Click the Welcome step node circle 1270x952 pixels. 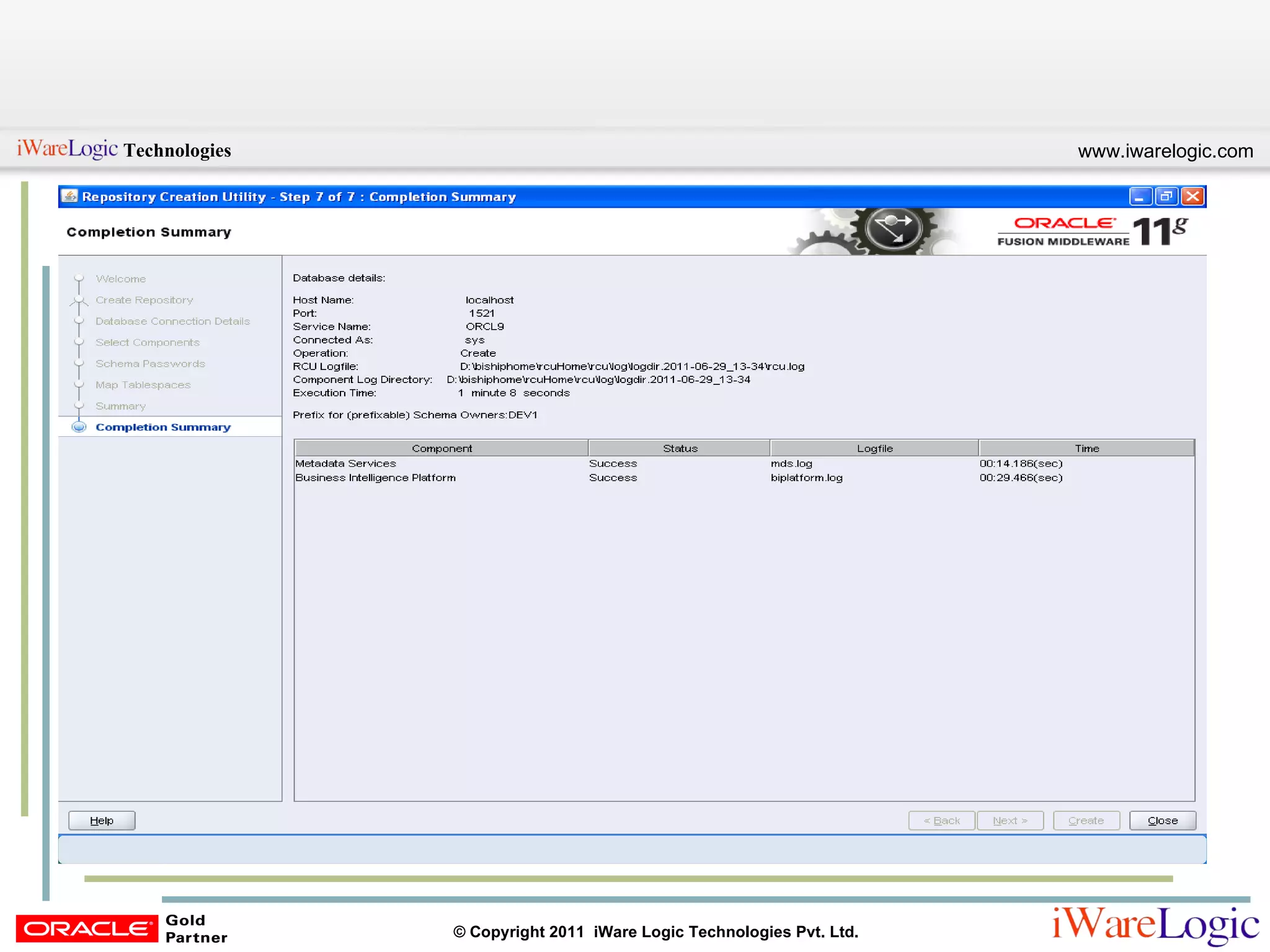coord(79,278)
